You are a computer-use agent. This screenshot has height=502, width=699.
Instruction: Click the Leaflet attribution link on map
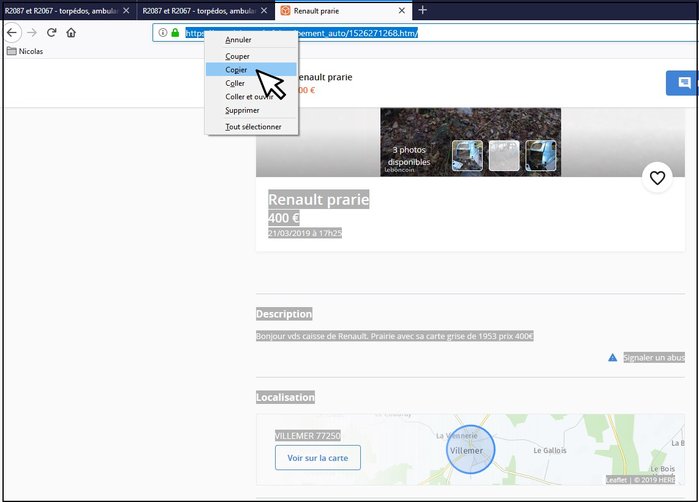(617, 480)
